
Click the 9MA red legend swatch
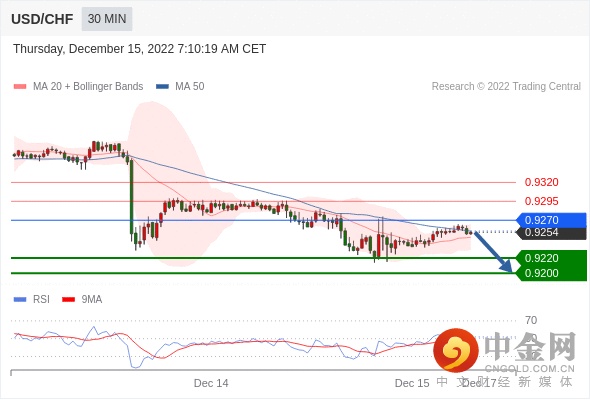point(68,300)
